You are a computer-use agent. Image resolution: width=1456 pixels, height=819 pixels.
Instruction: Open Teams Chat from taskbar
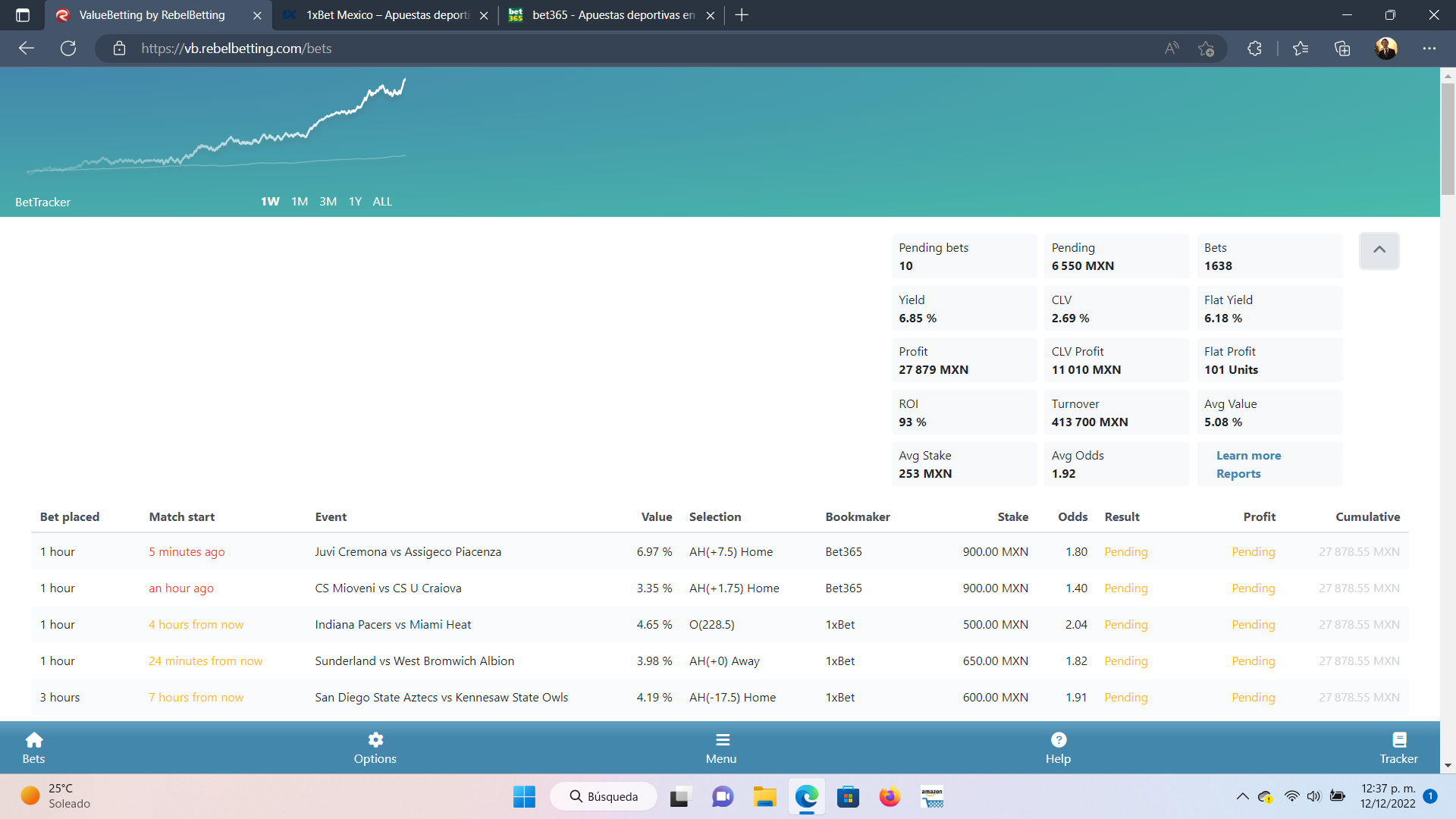(723, 796)
